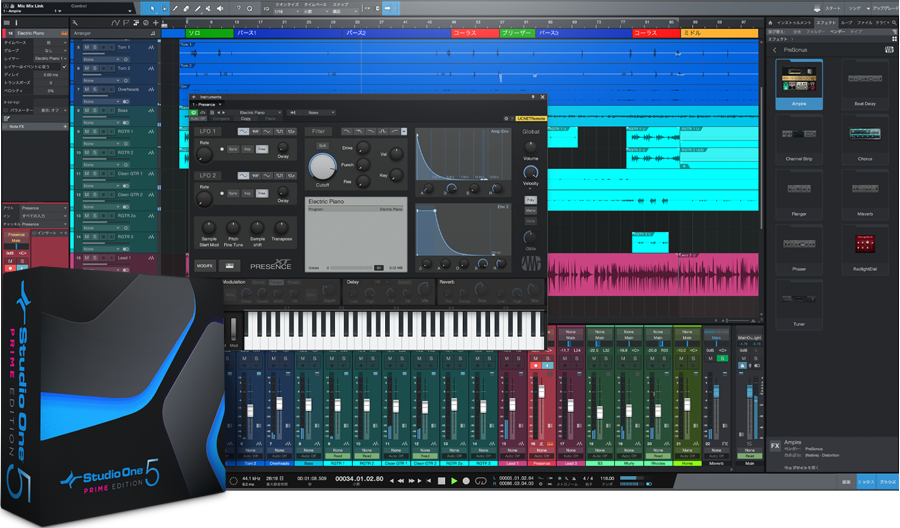Screen dimensions: 900x528
Task: Go back with the arrow beside PreSonus
Action: (775, 50)
